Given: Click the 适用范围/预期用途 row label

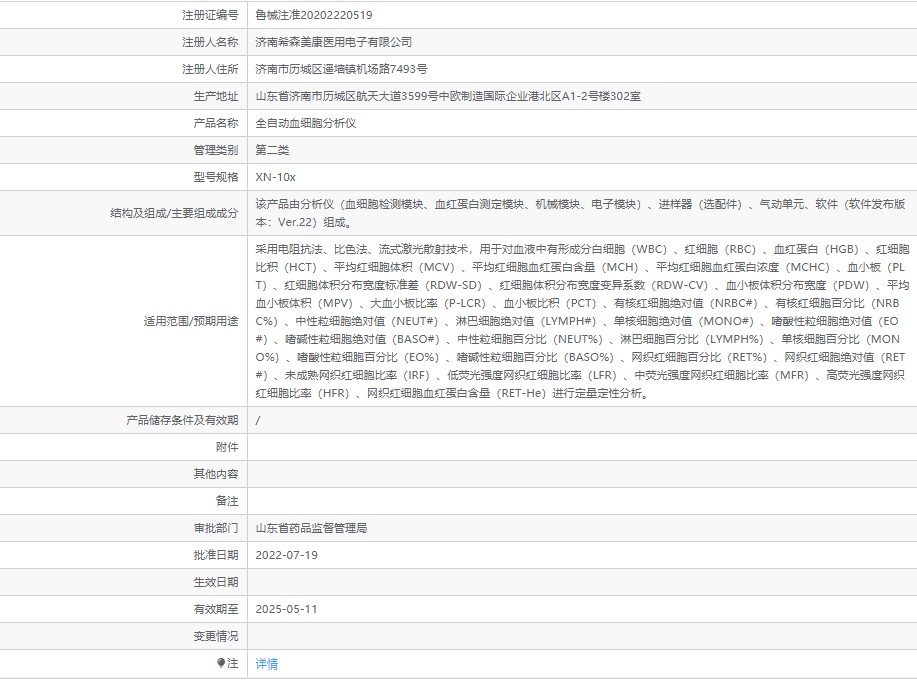Looking at the screenshot, I should pos(191,321).
